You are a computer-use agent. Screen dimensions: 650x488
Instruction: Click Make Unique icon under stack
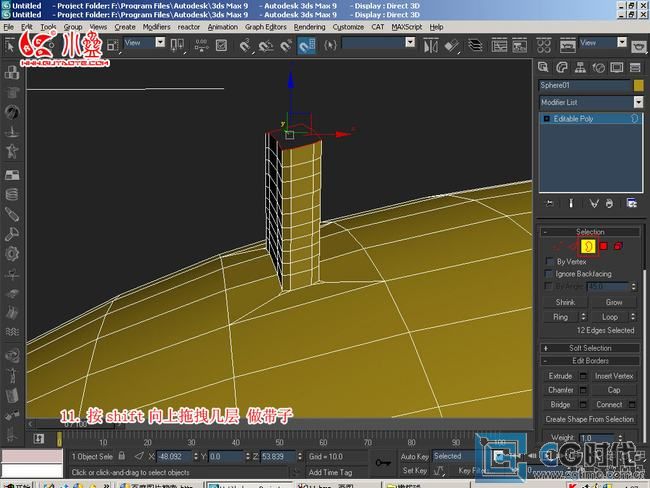pyautogui.click(x=594, y=203)
